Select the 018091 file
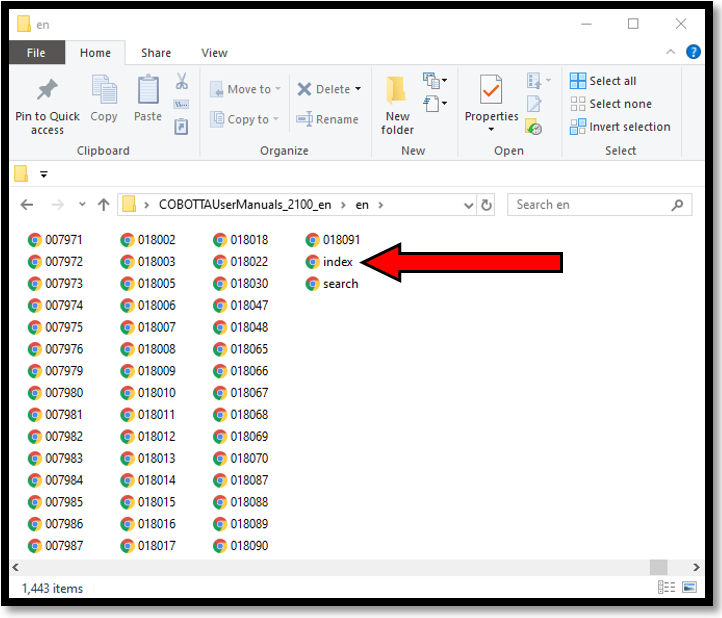The height and width of the screenshot is (618, 722). [x=332, y=240]
